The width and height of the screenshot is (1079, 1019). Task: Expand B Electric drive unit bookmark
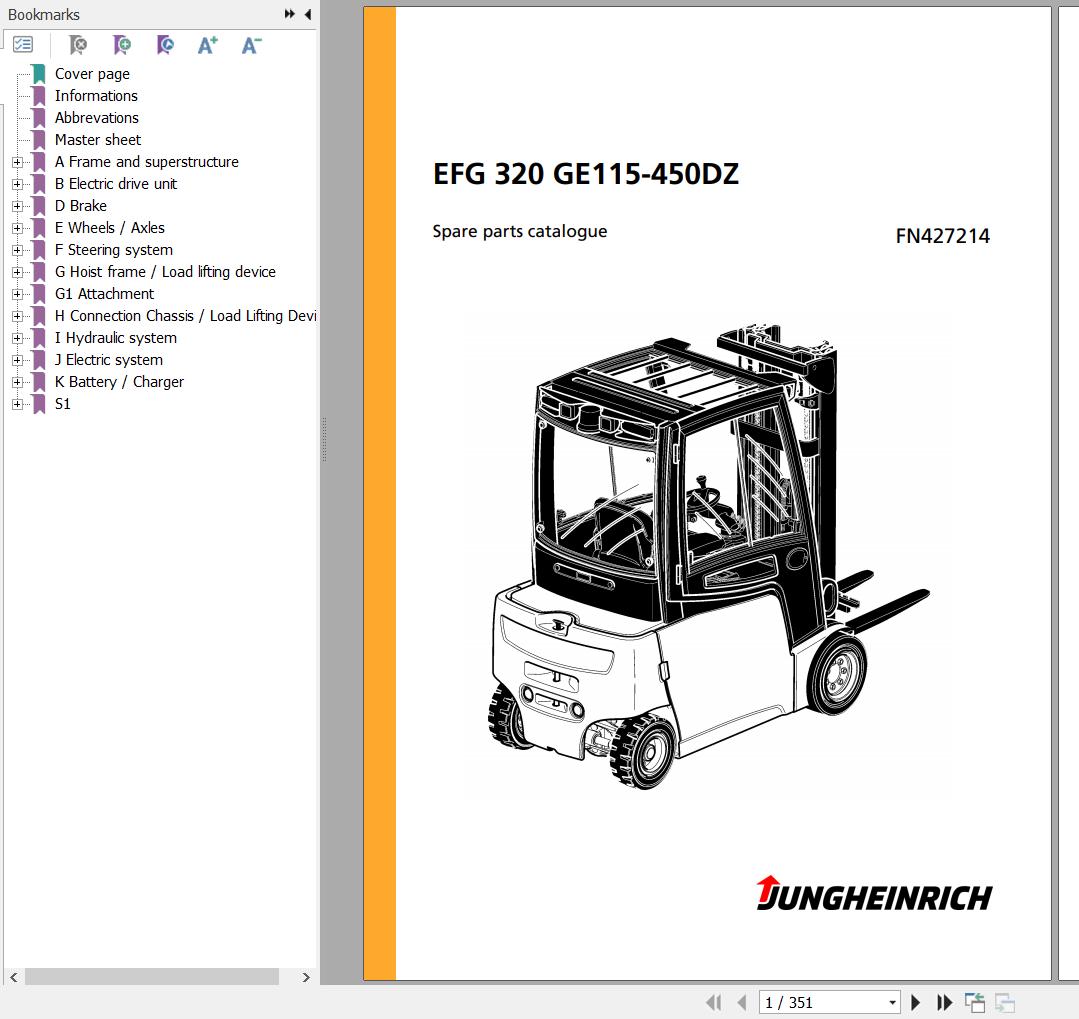point(17,184)
